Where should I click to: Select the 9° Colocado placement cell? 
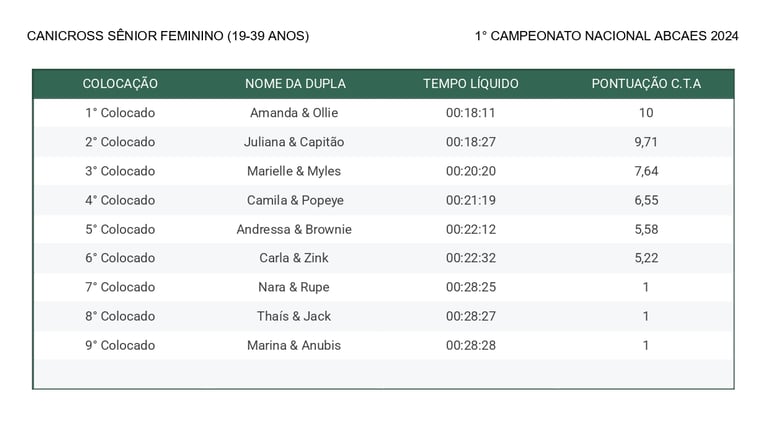point(120,345)
